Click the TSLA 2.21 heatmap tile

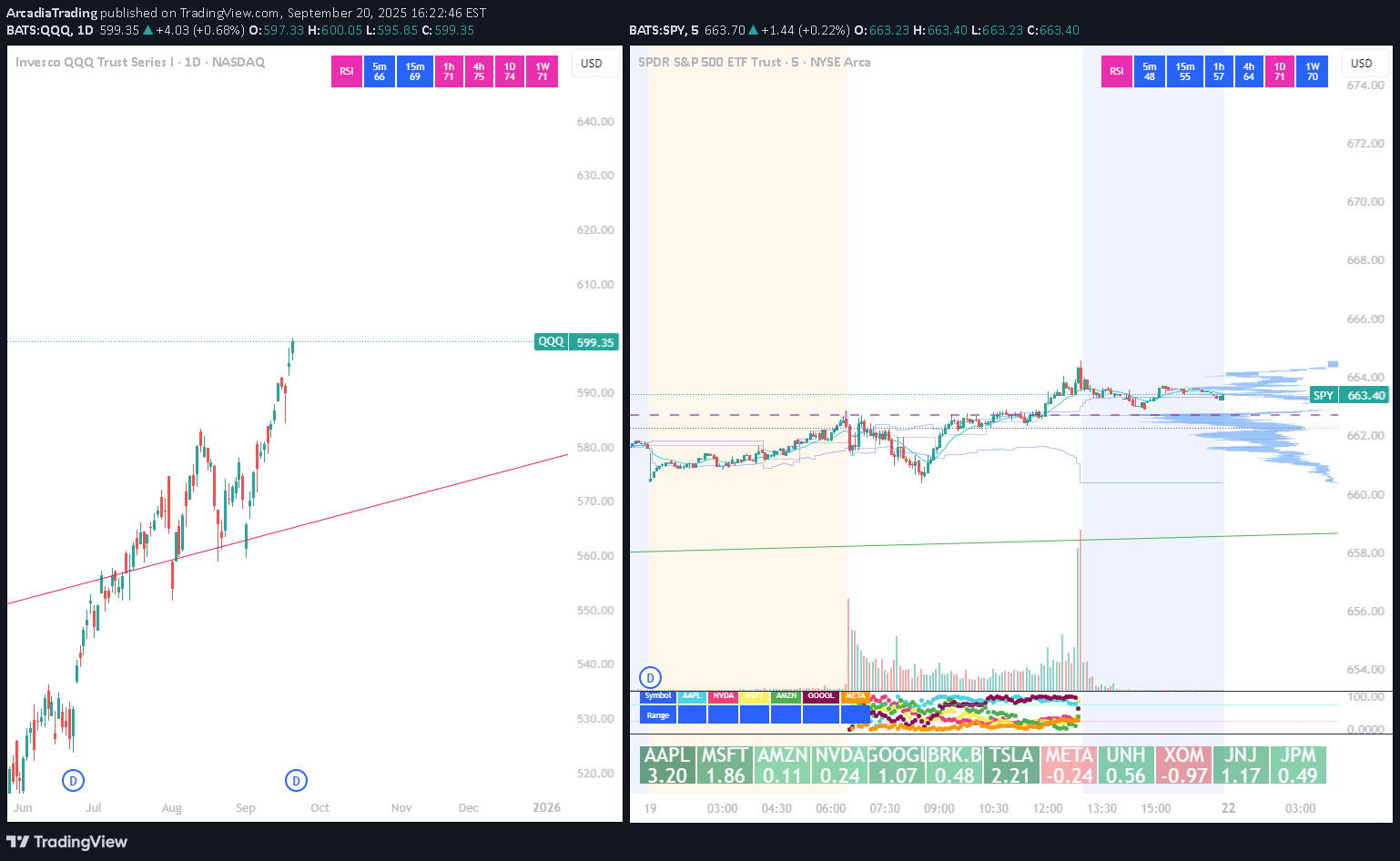(x=1010, y=765)
